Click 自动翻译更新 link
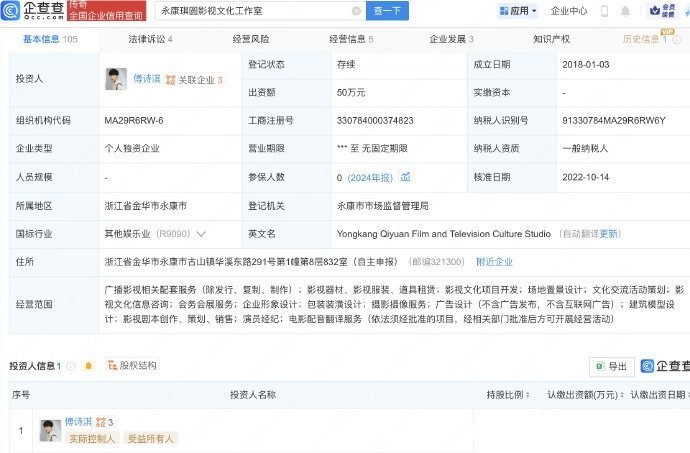 [590, 234]
